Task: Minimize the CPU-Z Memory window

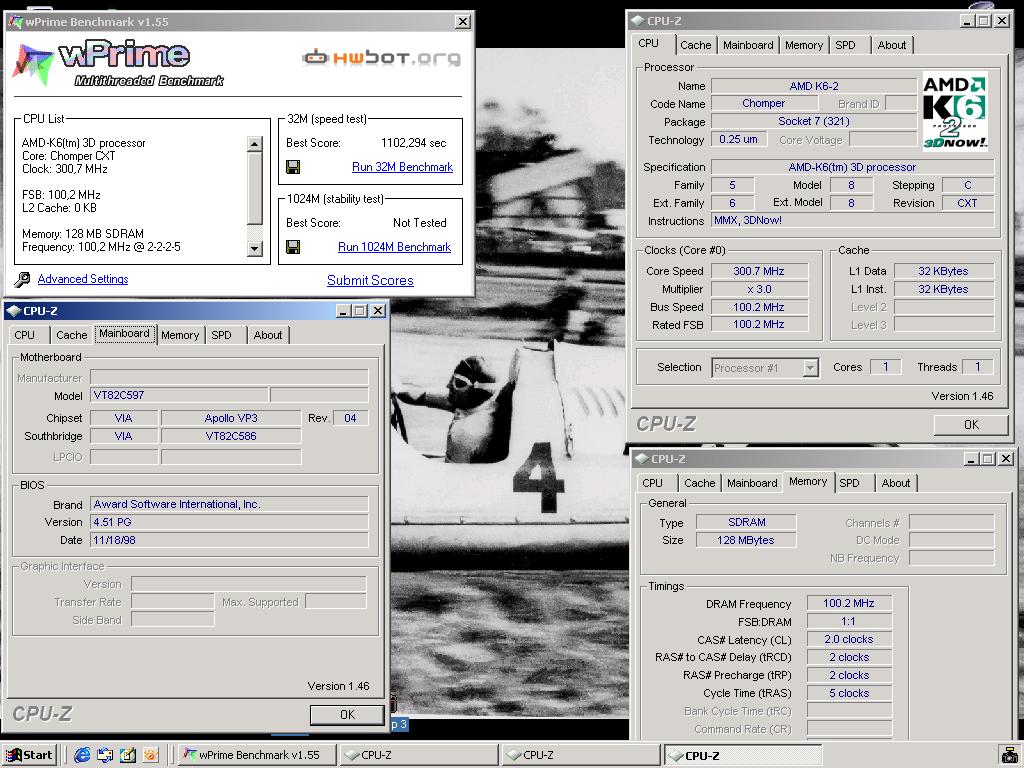Action: (972, 458)
